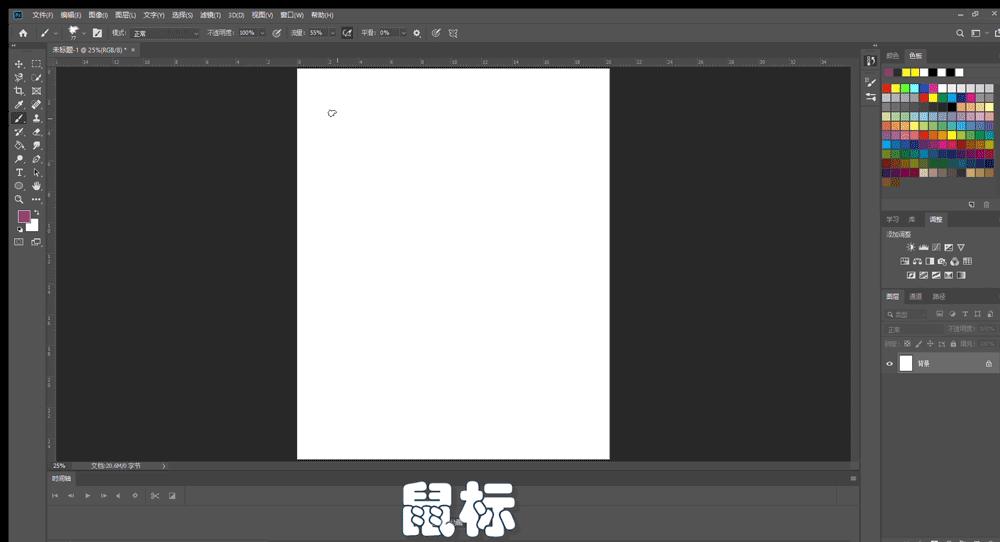Screen dimensions: 1000x542
Task: Click the timeline scissors split button
Action: coord(154,495)
